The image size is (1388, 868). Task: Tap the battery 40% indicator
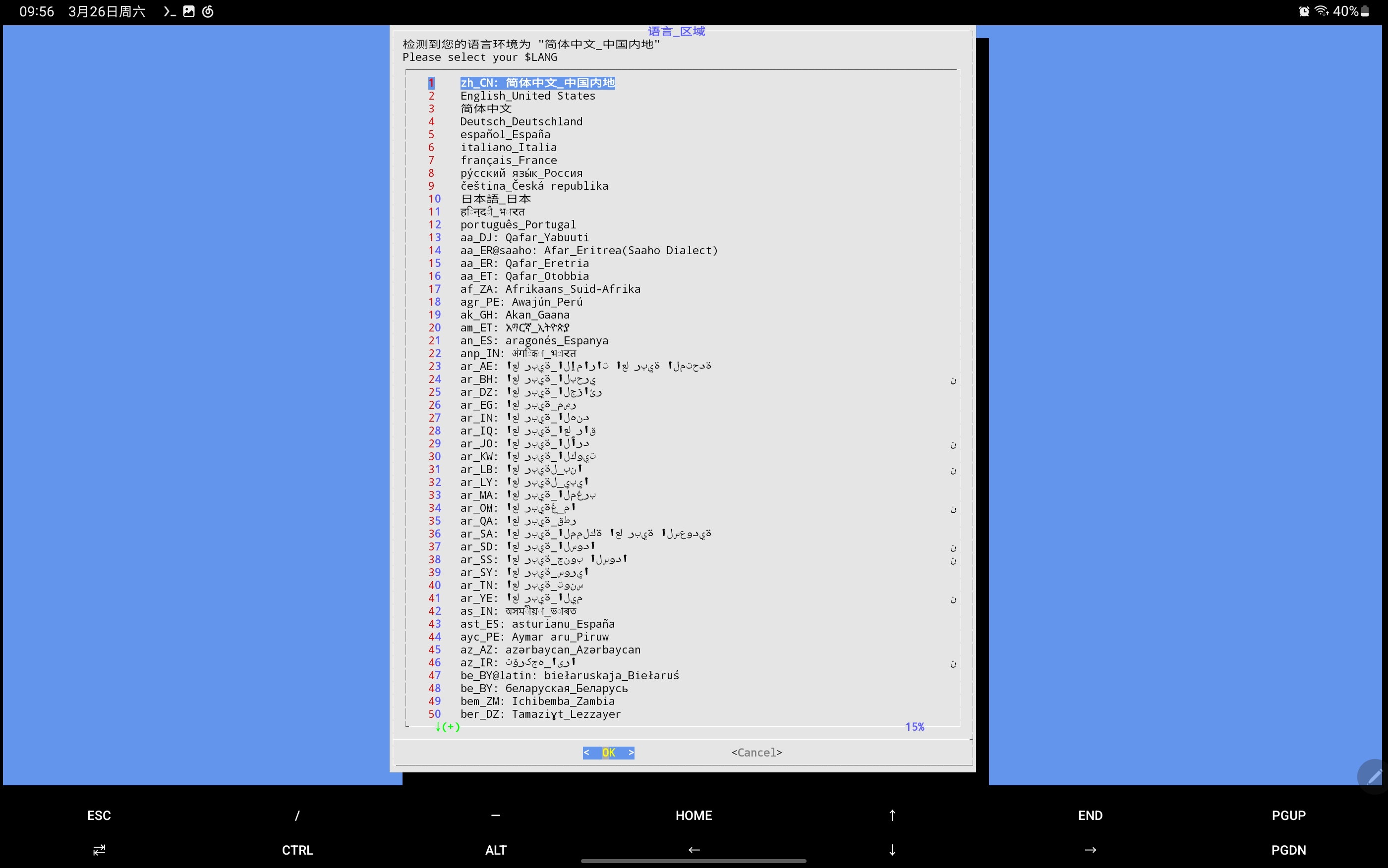[x=1351, y=11]
